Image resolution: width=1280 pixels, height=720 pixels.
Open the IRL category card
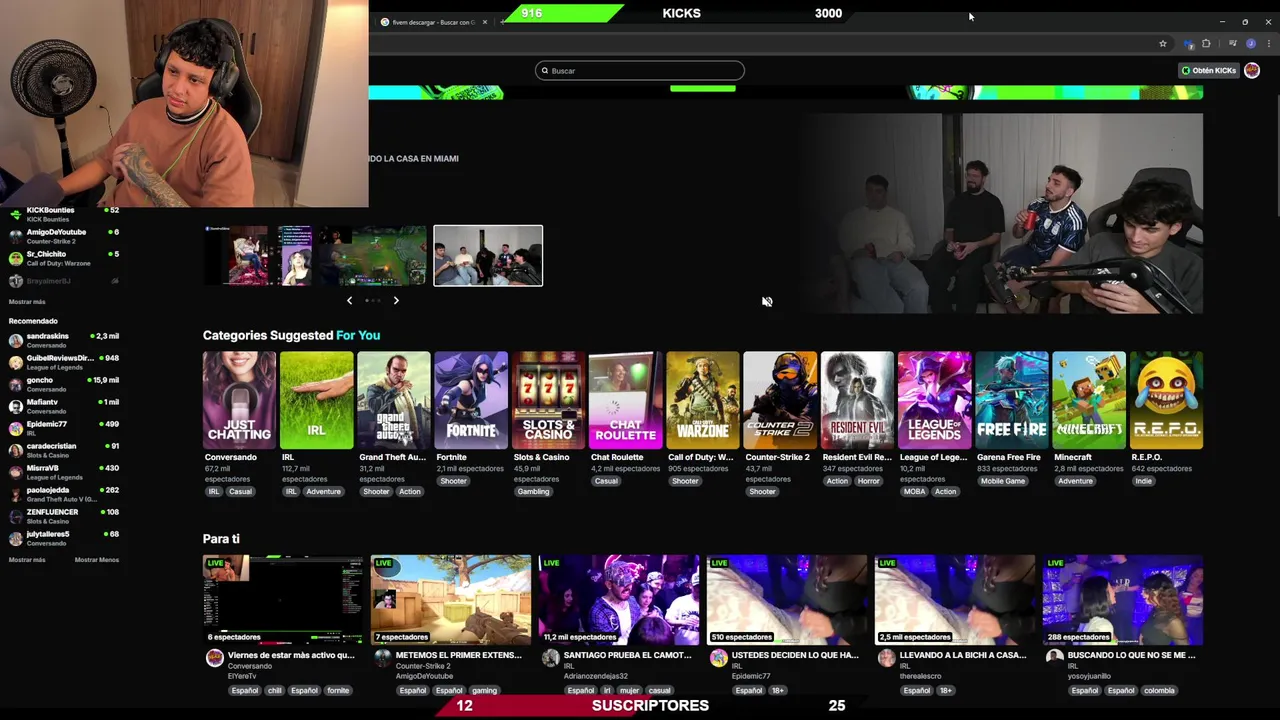click(x=316, y=400)
